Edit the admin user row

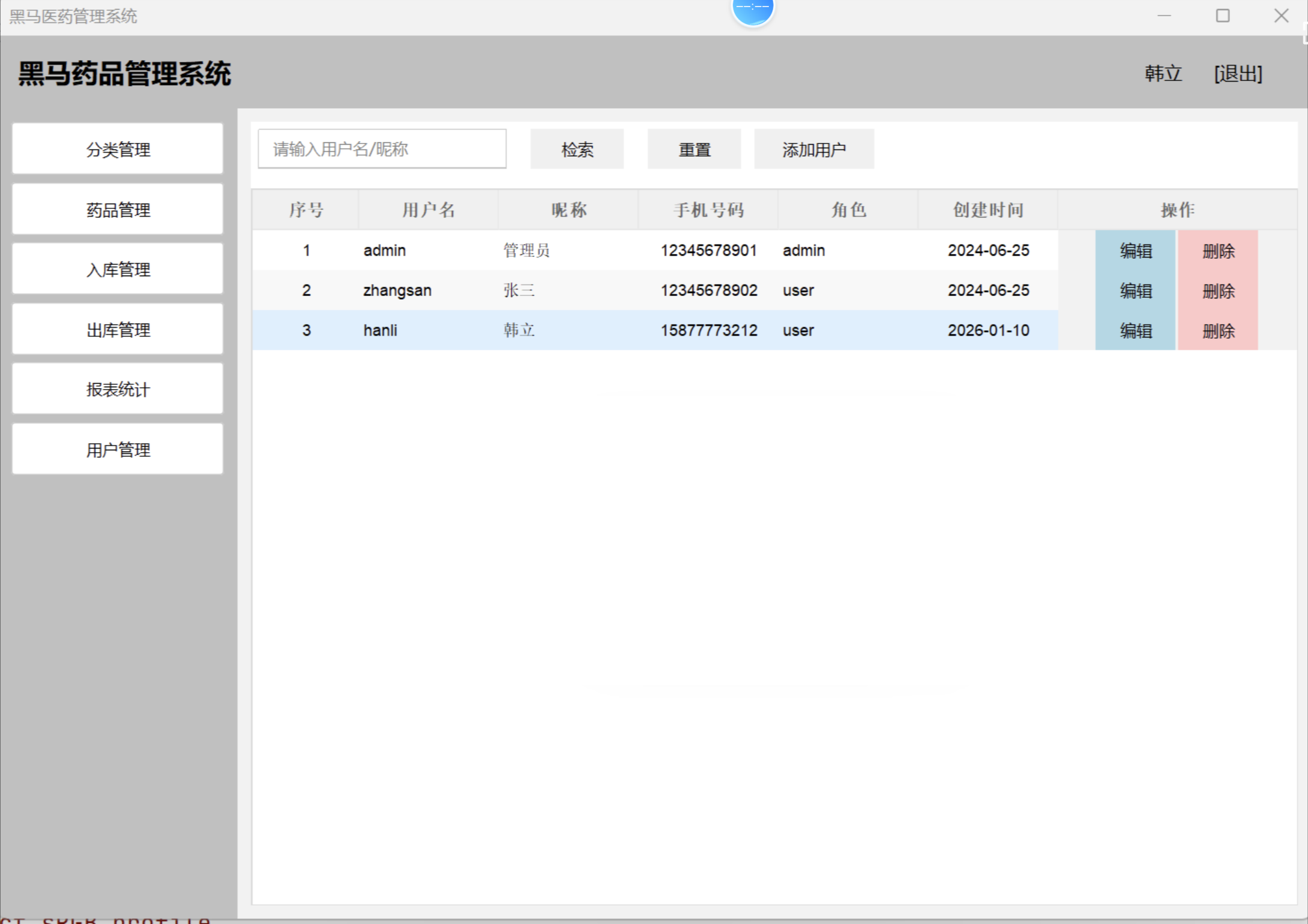coord(1135,250)
